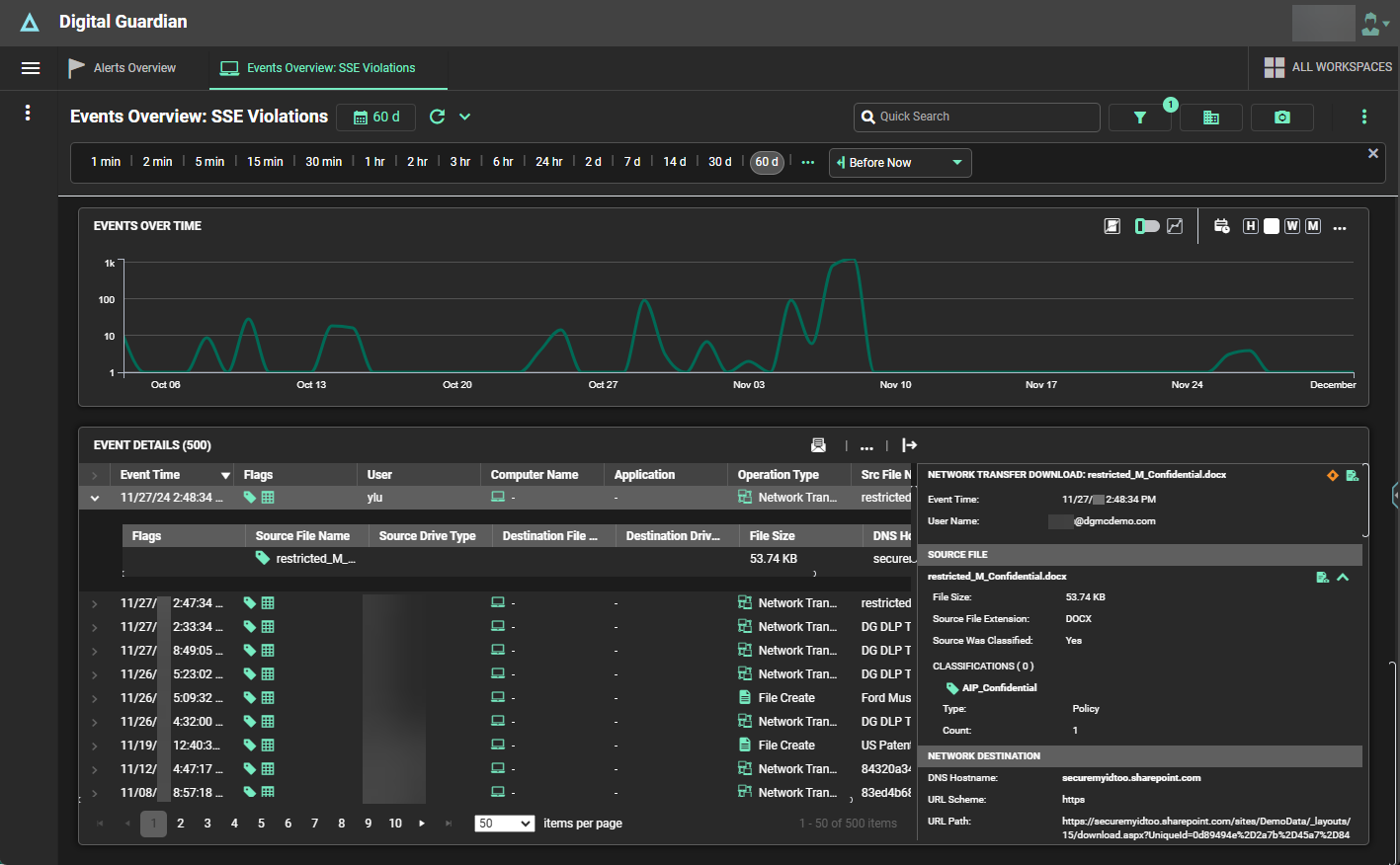Image resolution: width=1400 pixels, height=865 pixels.
Task: Export events using the export arrow icon
Action: (909, 445)
